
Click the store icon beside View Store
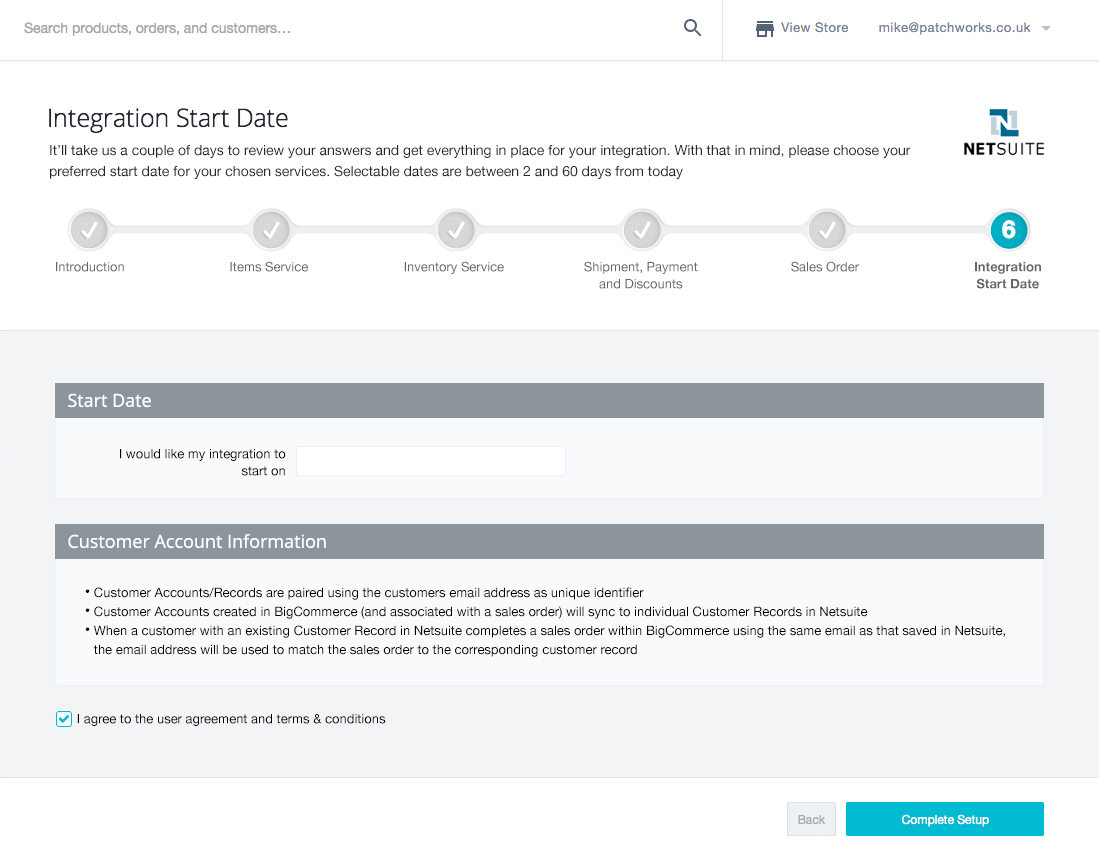coord(765,28)
